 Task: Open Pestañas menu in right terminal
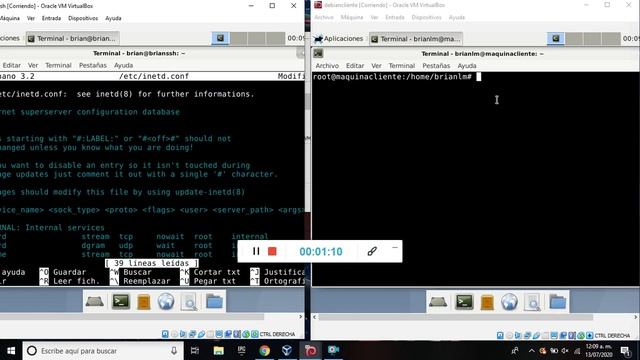click(436, 66)
